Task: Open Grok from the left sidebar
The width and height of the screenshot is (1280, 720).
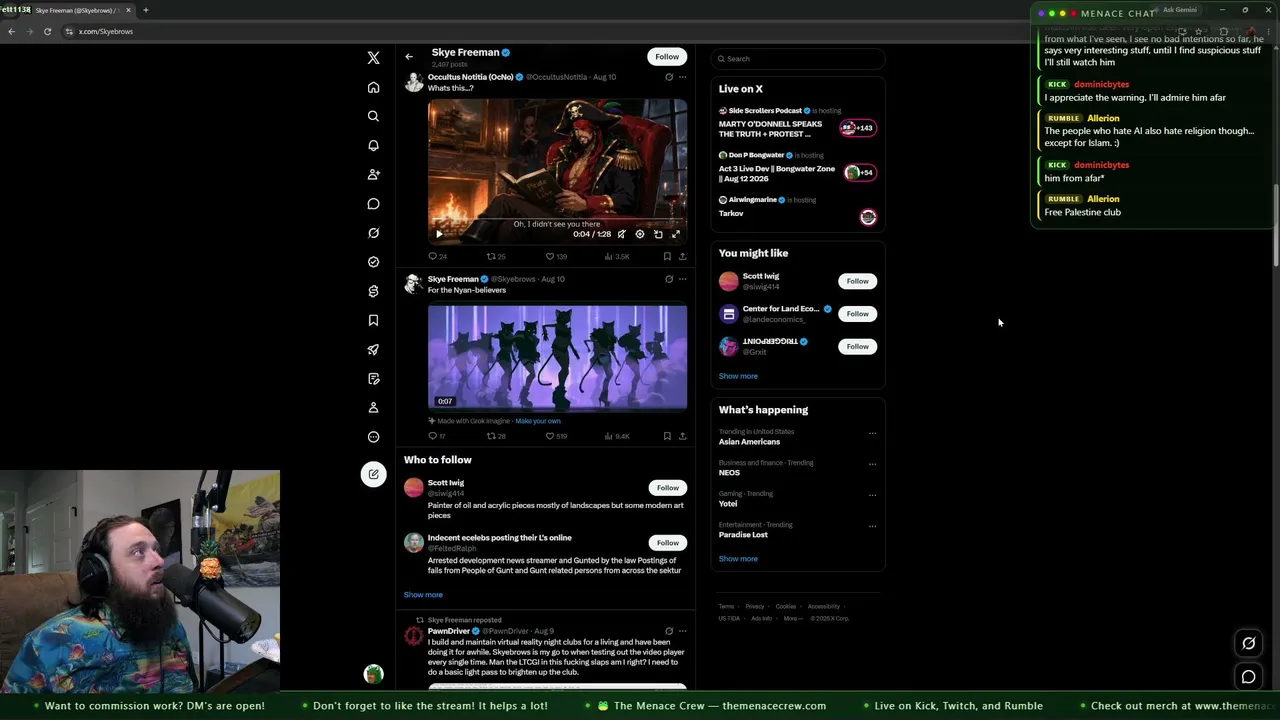Action: 373,233
